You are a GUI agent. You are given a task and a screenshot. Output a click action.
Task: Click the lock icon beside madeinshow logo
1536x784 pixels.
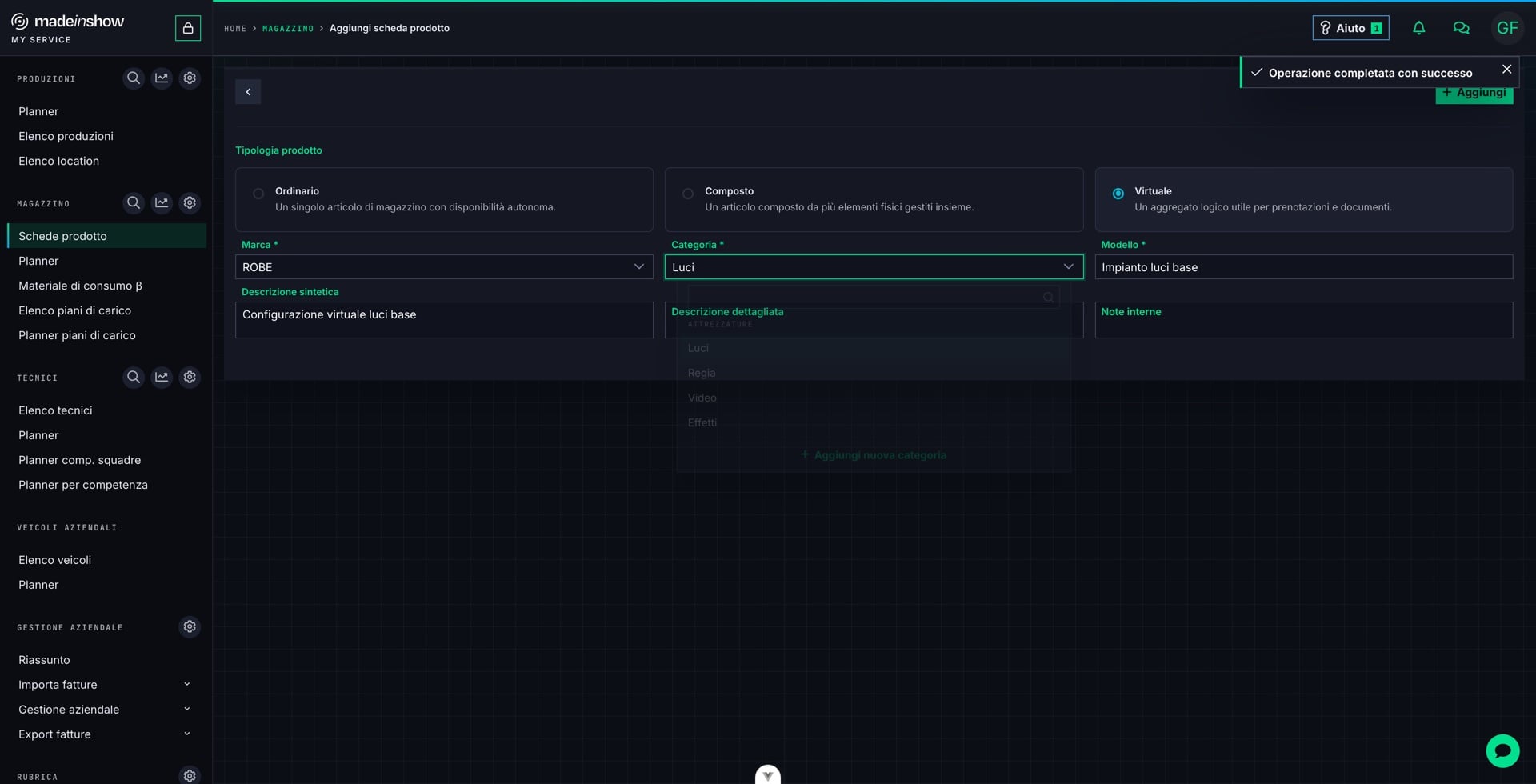pos(187,28)
